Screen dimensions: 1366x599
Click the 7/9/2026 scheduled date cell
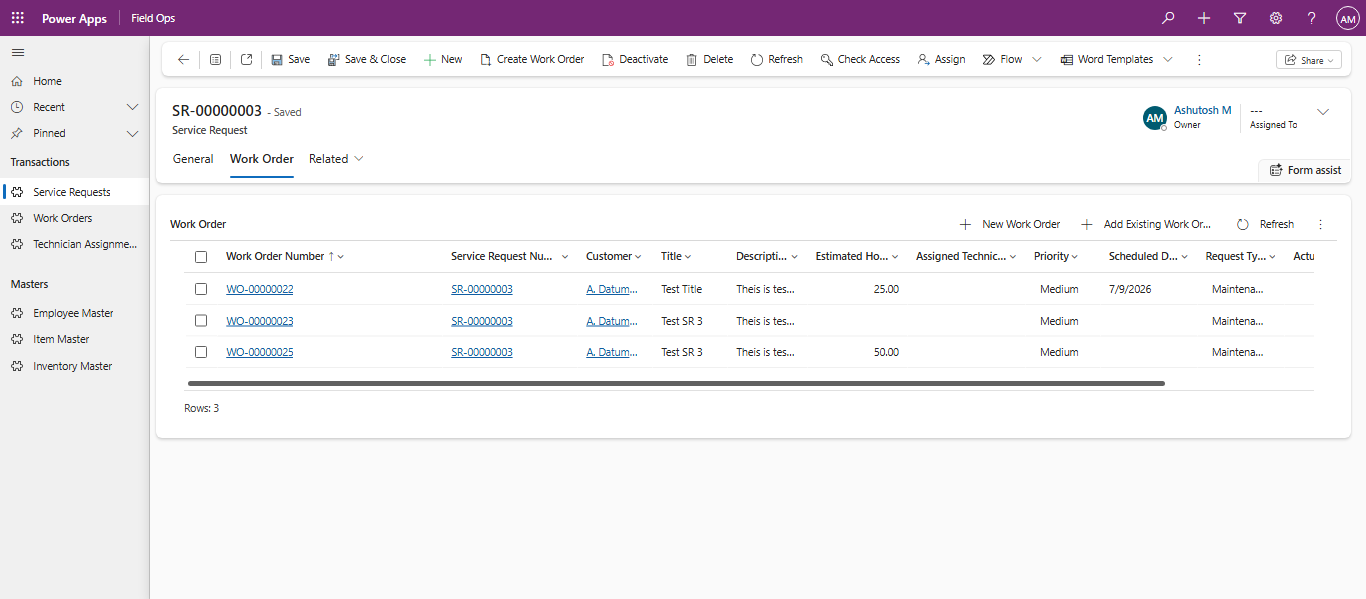[1128, 289]
